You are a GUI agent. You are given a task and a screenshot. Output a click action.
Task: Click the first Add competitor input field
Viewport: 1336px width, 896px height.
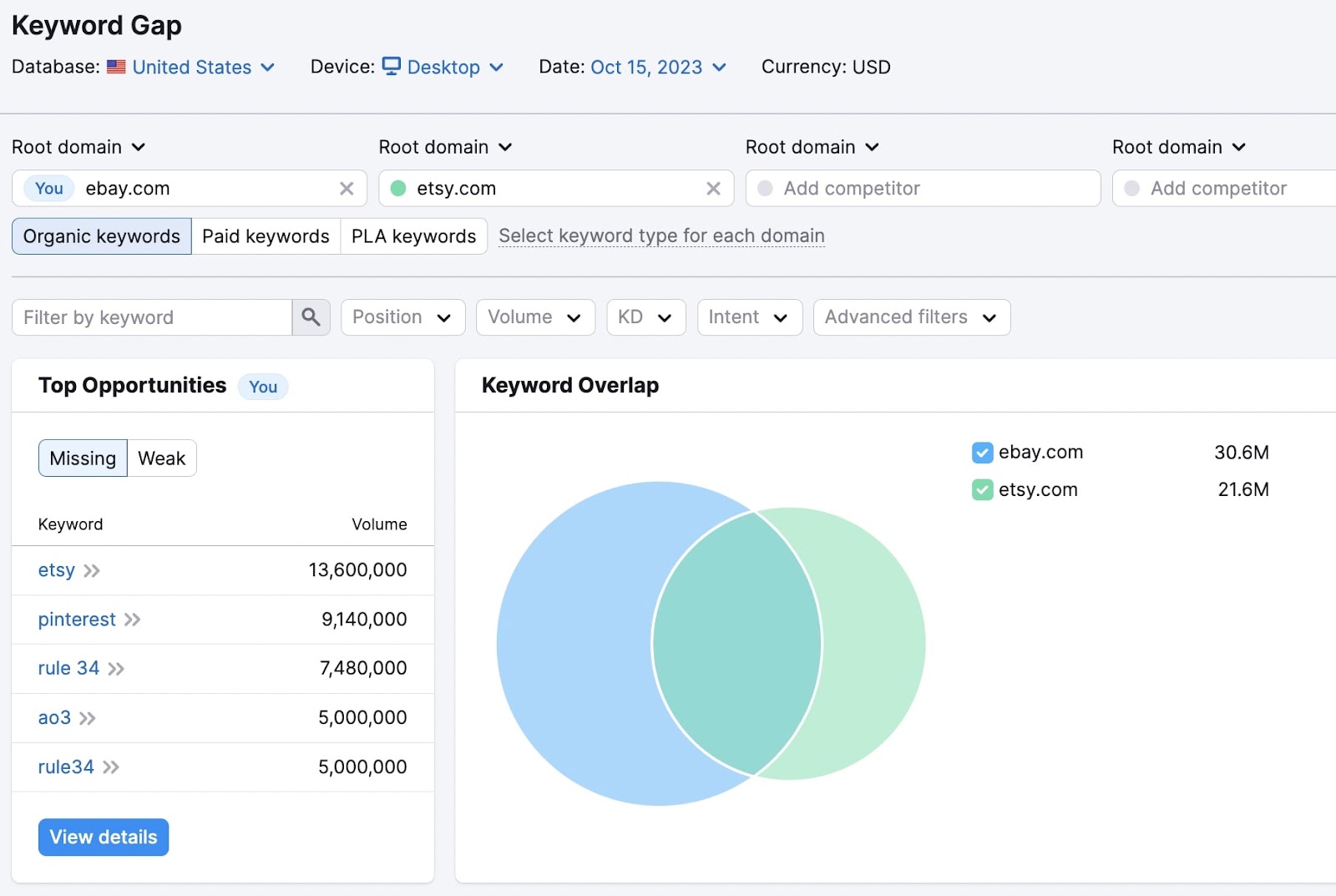(923, 189)
